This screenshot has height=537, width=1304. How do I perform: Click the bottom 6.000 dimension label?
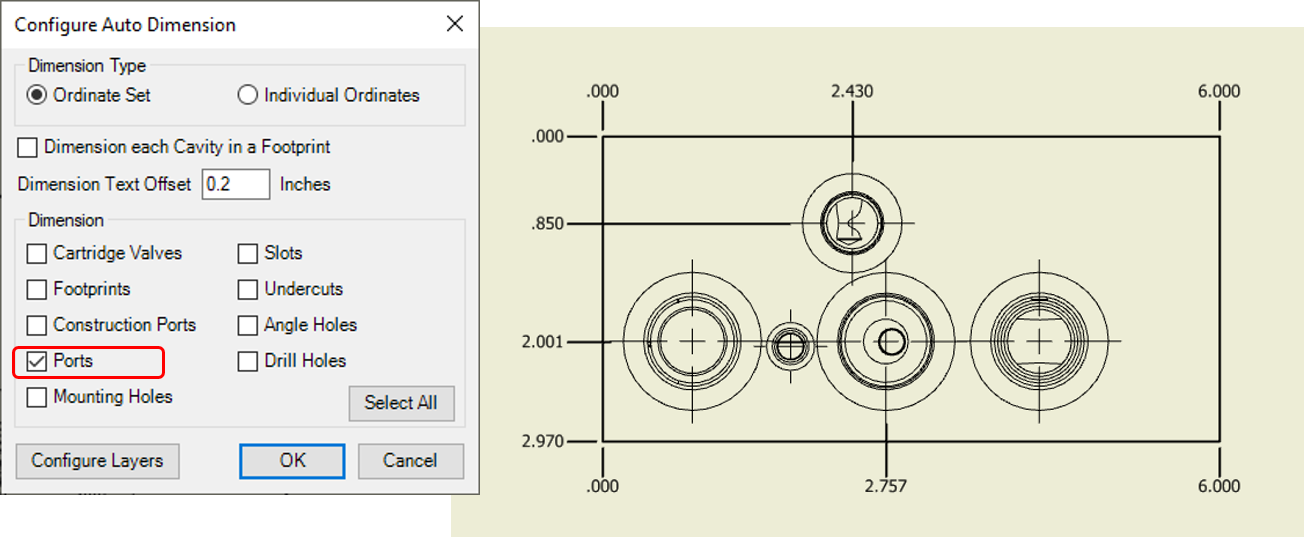tap(1218, 487)
